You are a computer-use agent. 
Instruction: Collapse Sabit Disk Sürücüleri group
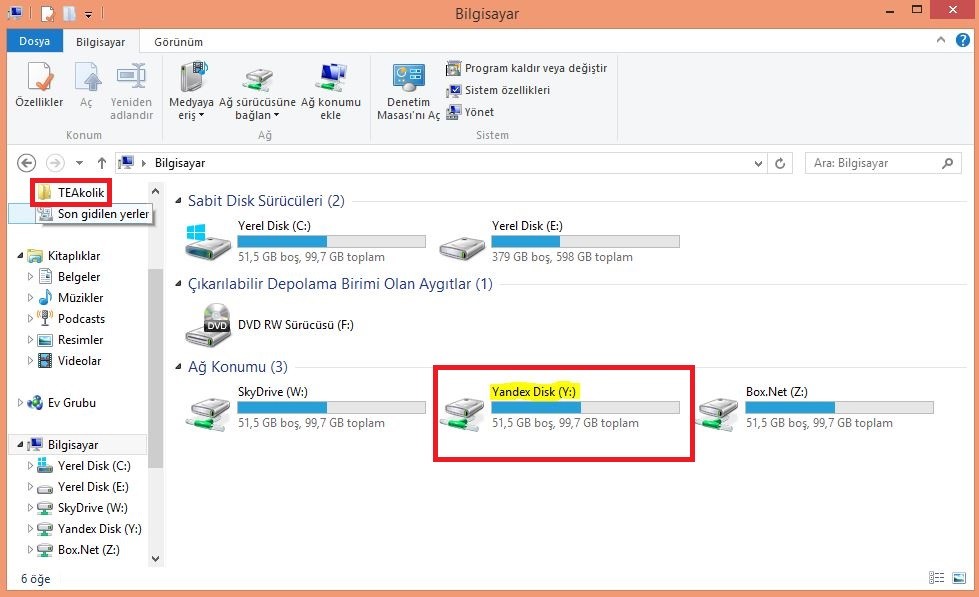click(179, 200)
